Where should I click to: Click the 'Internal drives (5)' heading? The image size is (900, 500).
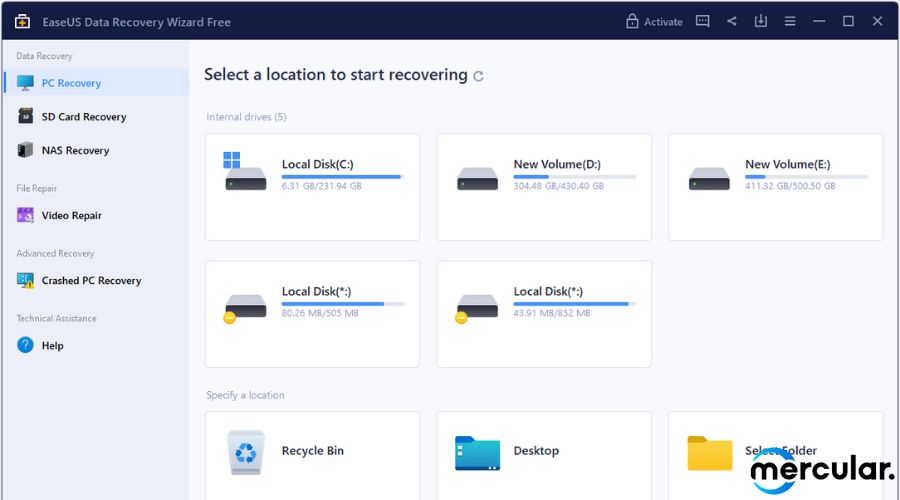point(246,117)
